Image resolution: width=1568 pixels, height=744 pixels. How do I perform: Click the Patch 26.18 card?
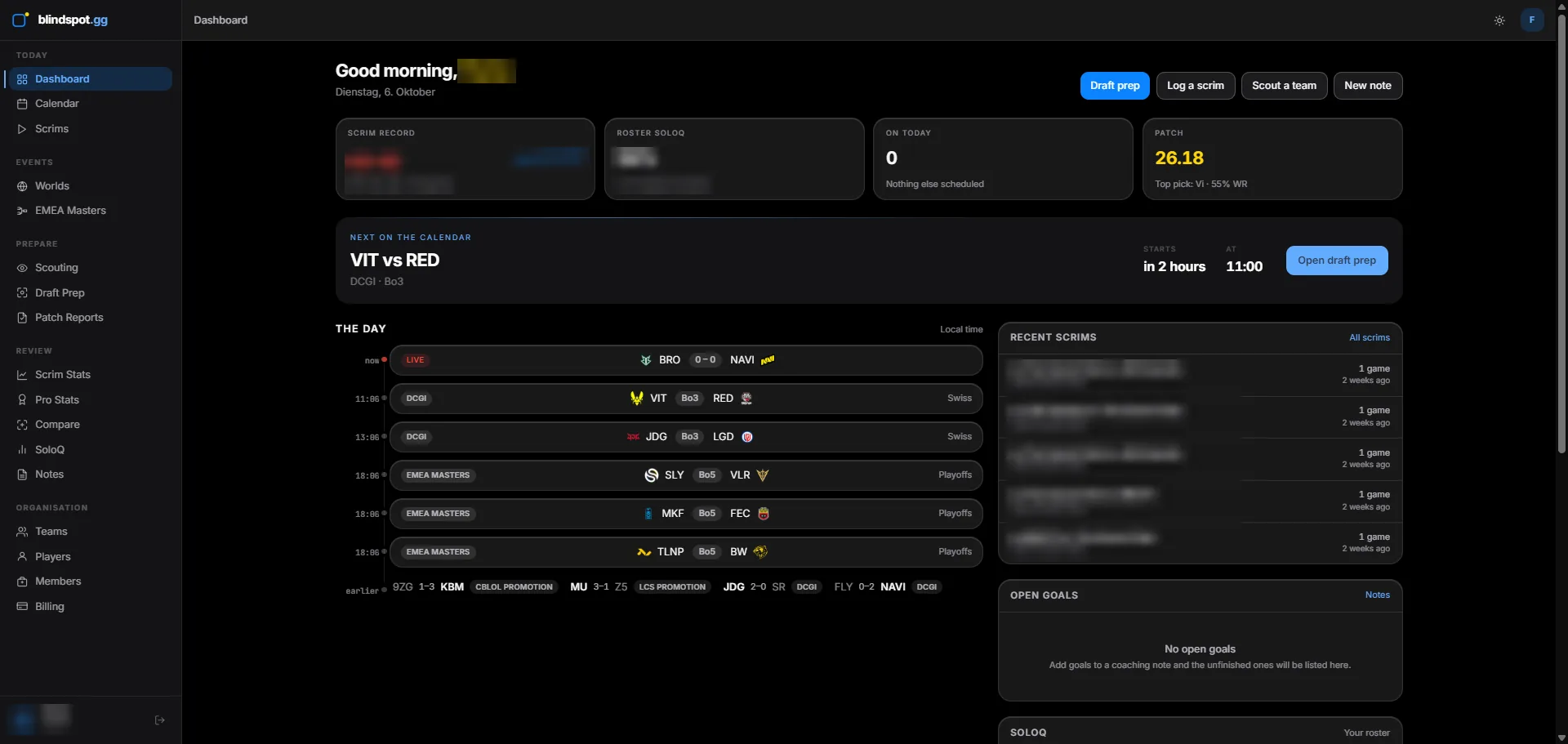(1272, 159)
